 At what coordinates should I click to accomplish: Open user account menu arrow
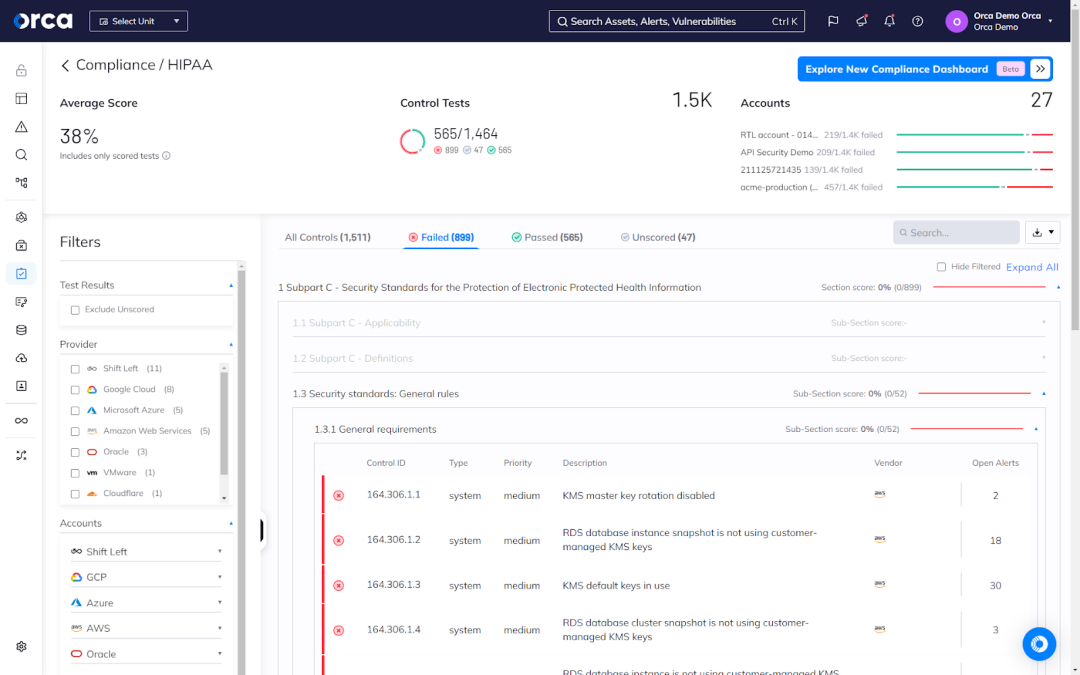(1050, 21)
